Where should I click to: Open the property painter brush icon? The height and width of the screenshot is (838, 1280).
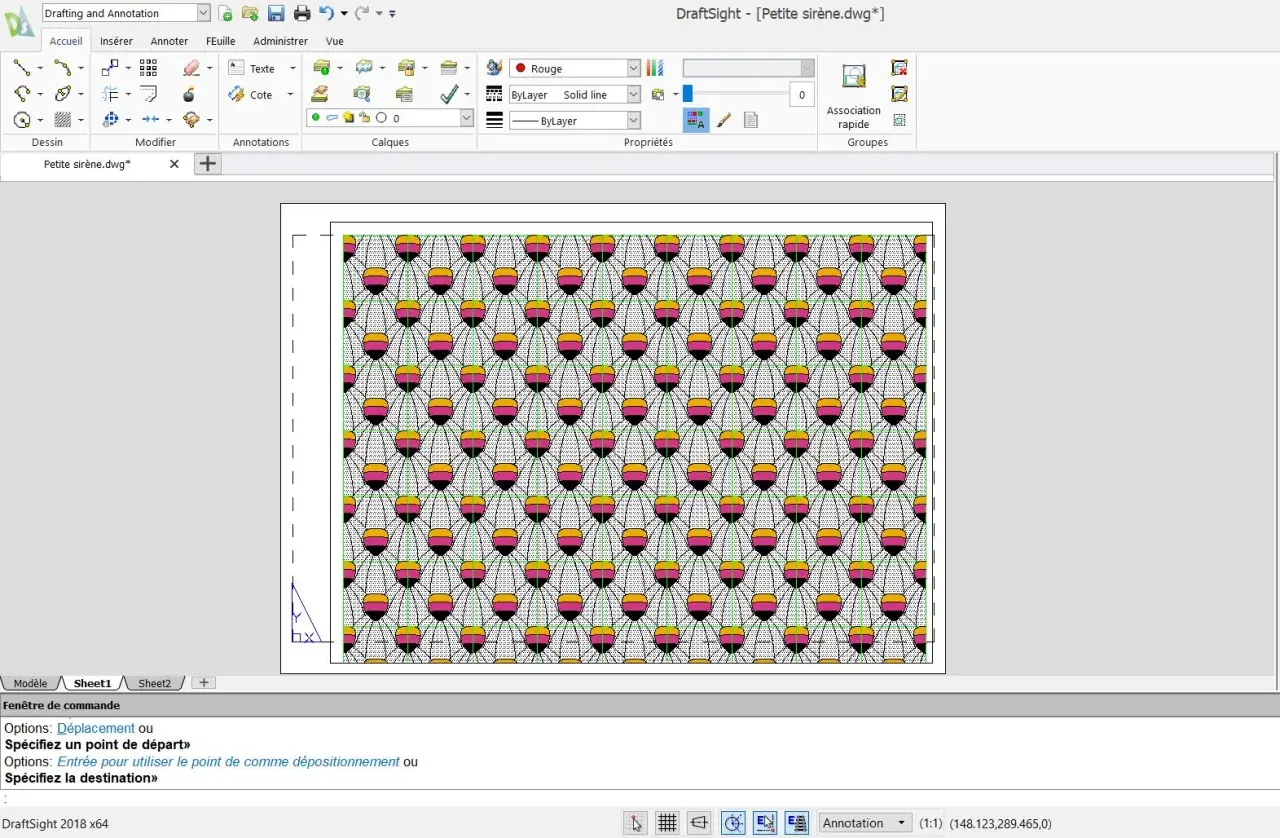724,120
